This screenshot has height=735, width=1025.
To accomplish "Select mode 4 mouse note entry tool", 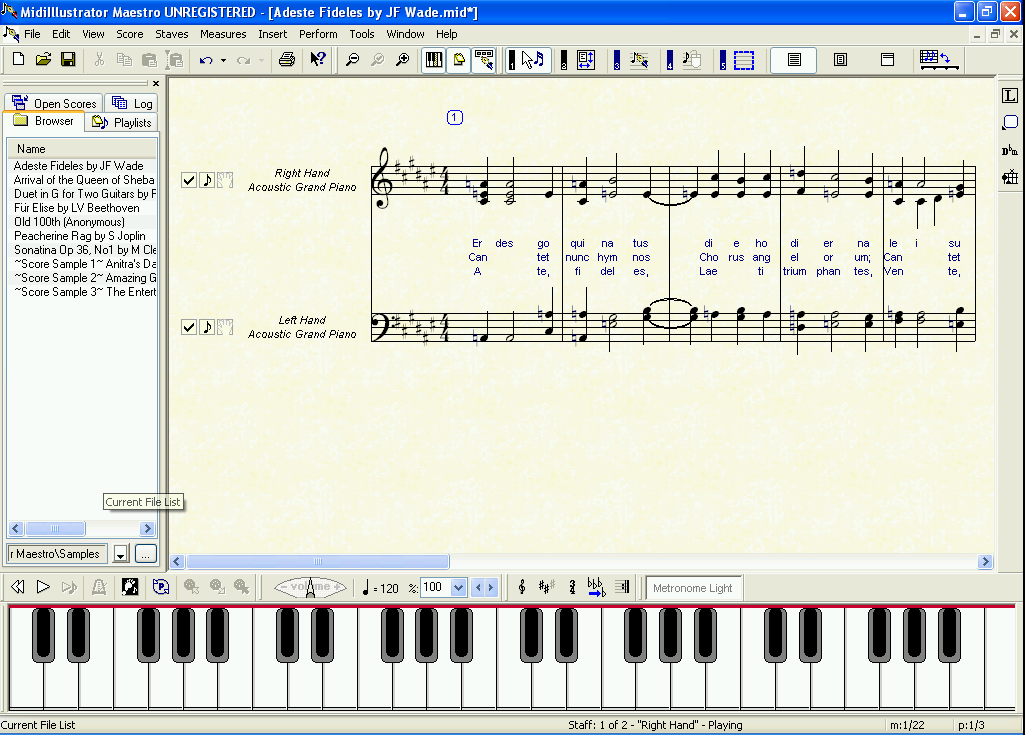I will pos(684,60).
